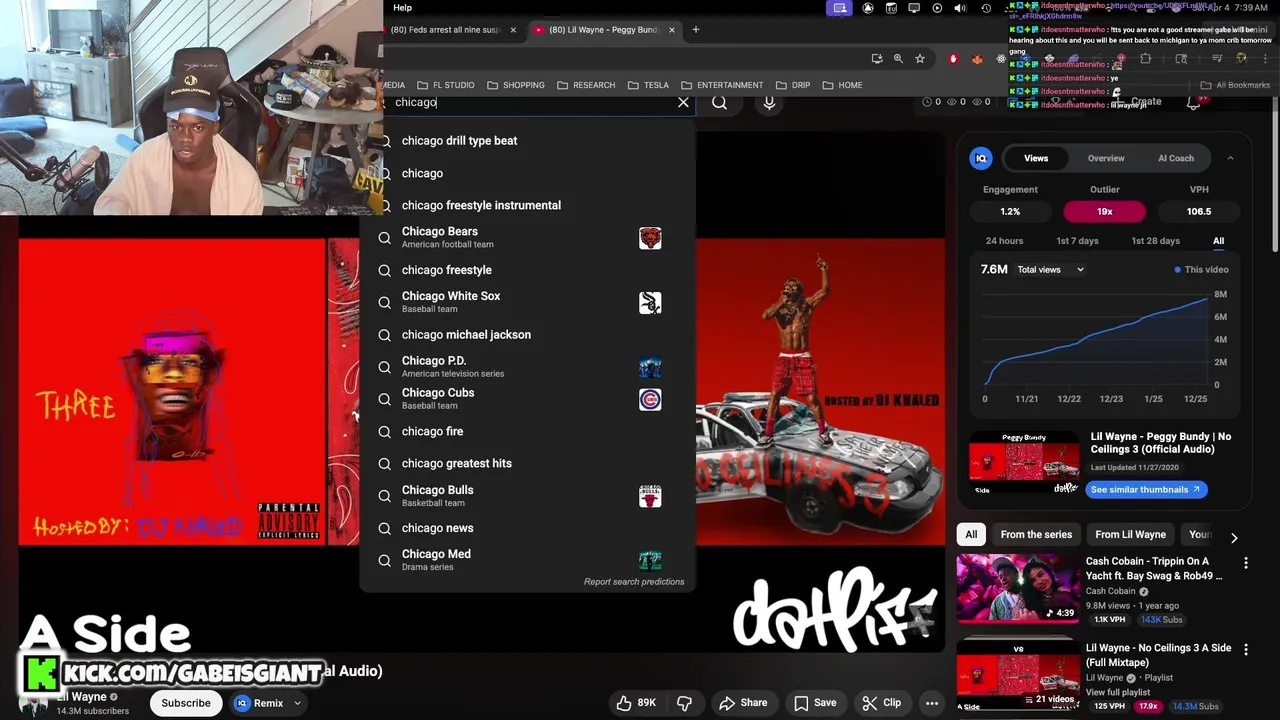Open the Remix button dropdown arrow
Viewport: 1280px width, 720px height.
tap(297, 703)
